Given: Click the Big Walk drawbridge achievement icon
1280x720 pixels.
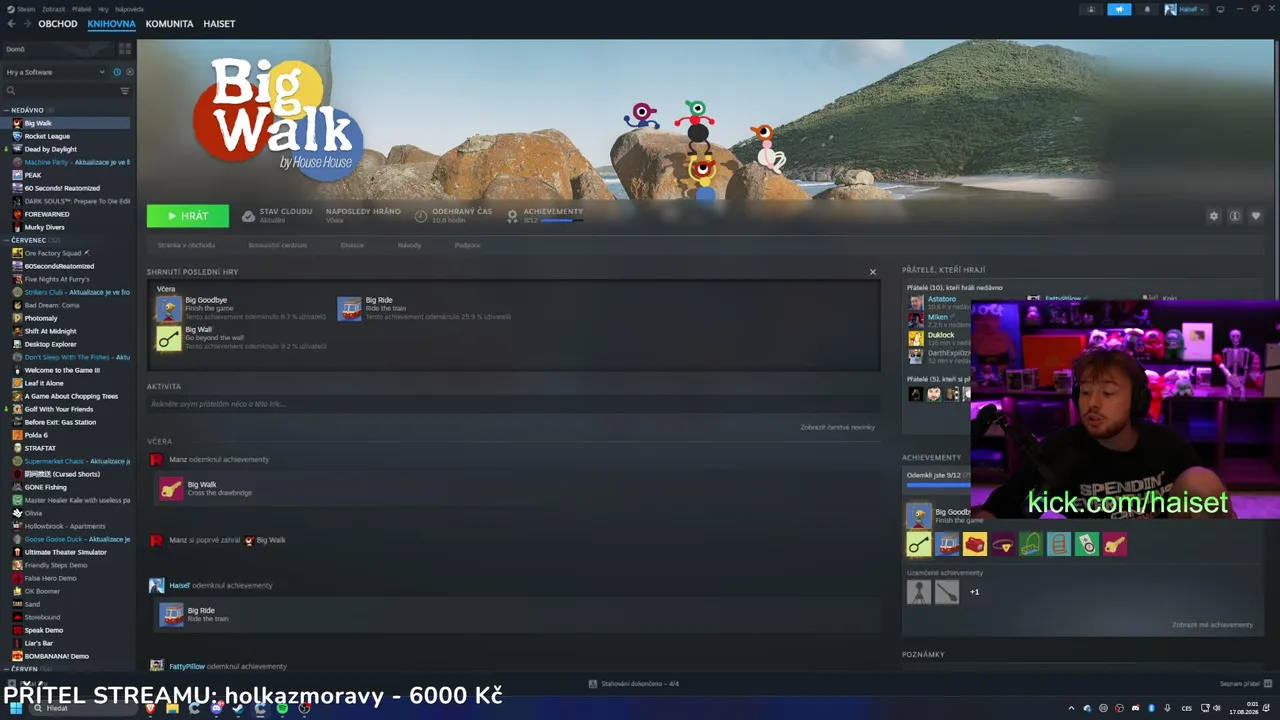Looking at the screenshot, I should click(x=172, y=488).
